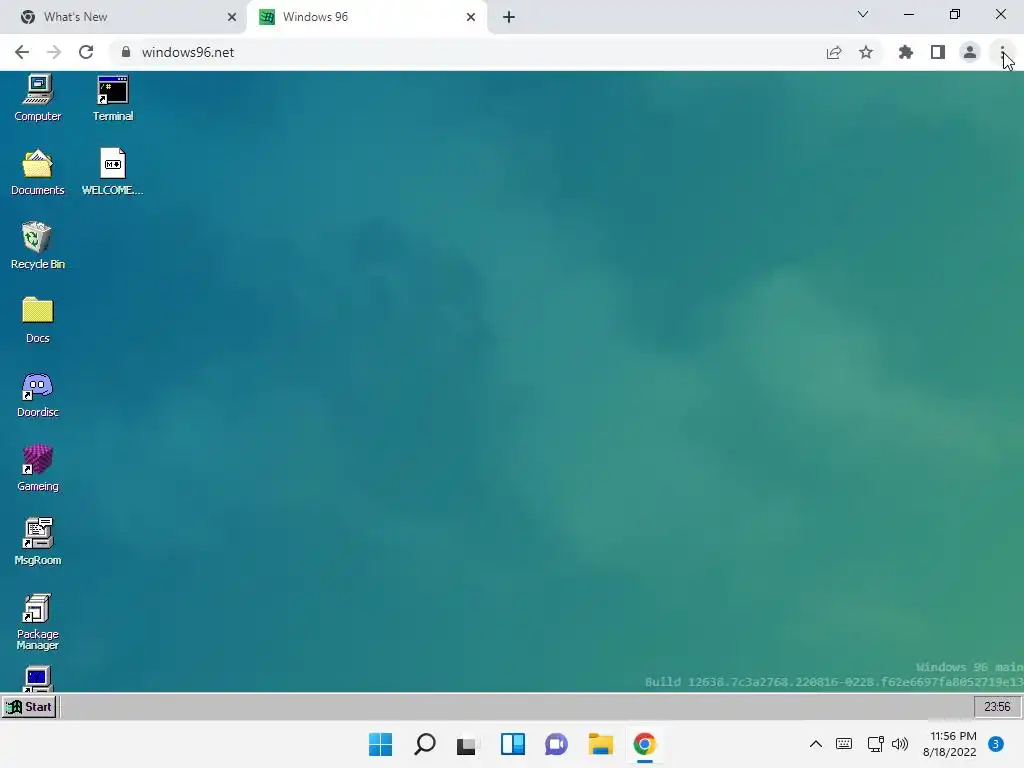Open the Chat taskbar icon
The height and width of the screenshot is (768, 1024).
tap(556, 744)
